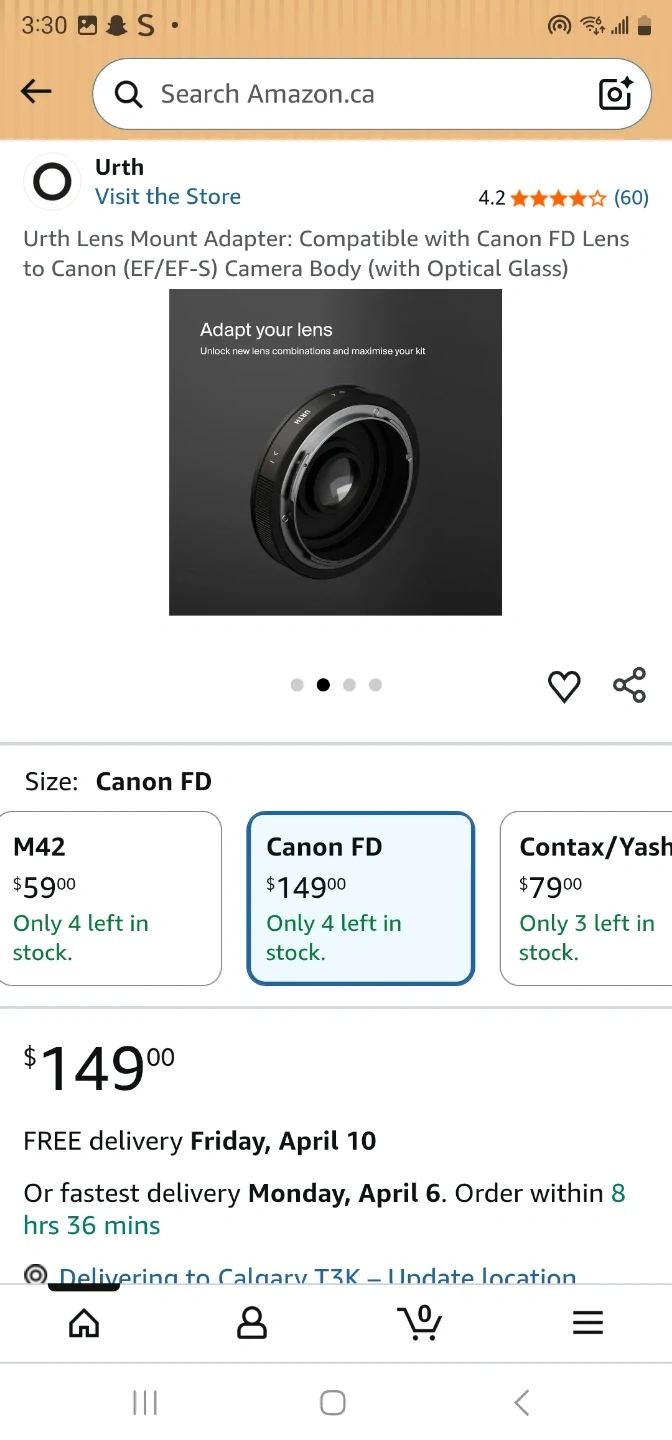Go to Home tab
Screen dimensions: 672x1440
point(84,1323)
